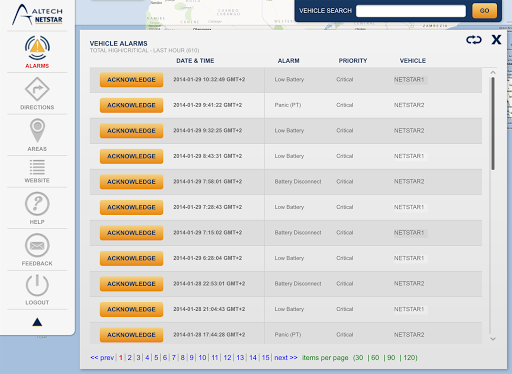
Task: Acknowledge the 9:32:25 Low Battery alarm
Action: (x=131, y=131)
